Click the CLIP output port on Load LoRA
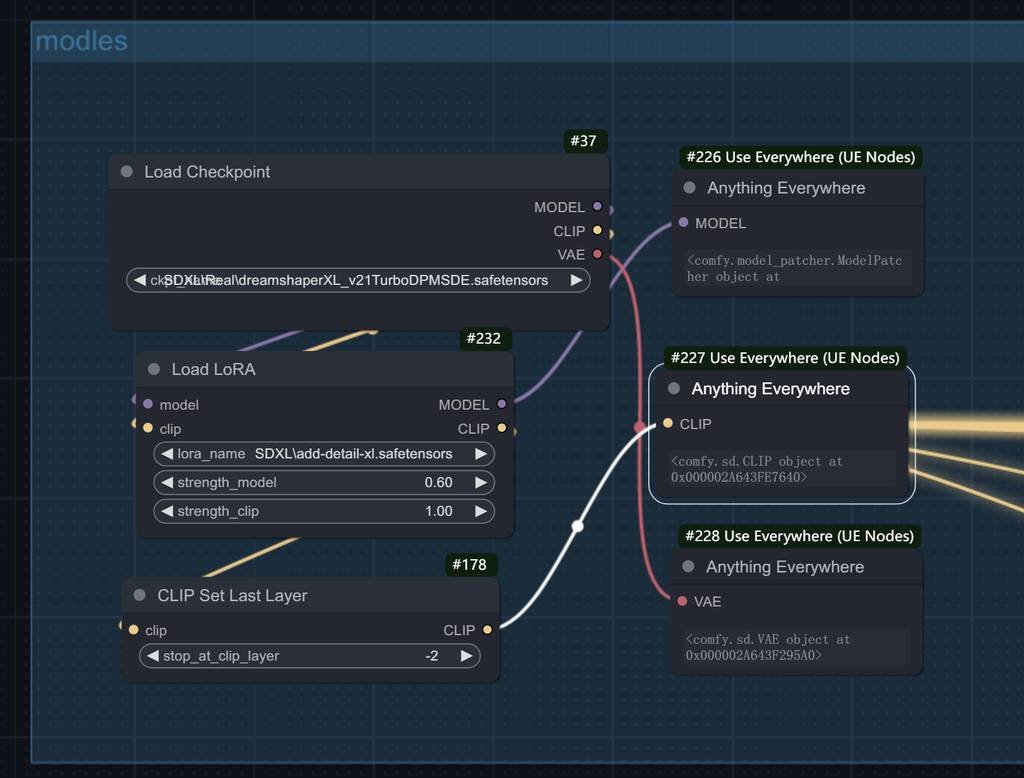 (501, 429)
